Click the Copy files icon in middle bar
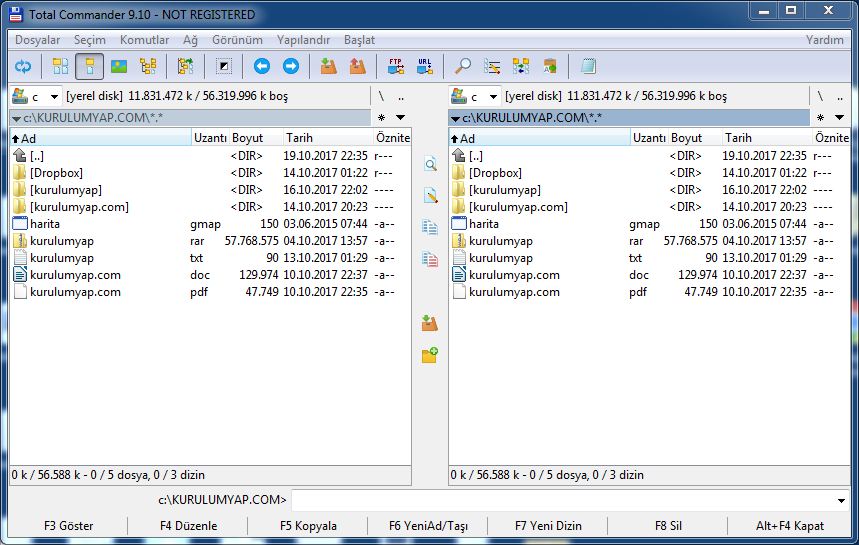This screenshot has height=545, width=859. click(x=430, y=227)
